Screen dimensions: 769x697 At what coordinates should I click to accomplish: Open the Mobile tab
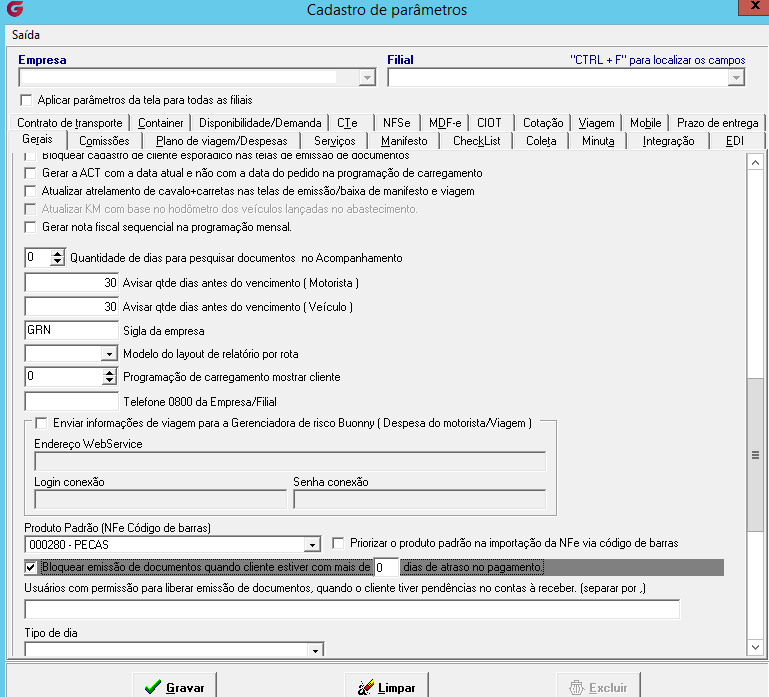point(645,123)
